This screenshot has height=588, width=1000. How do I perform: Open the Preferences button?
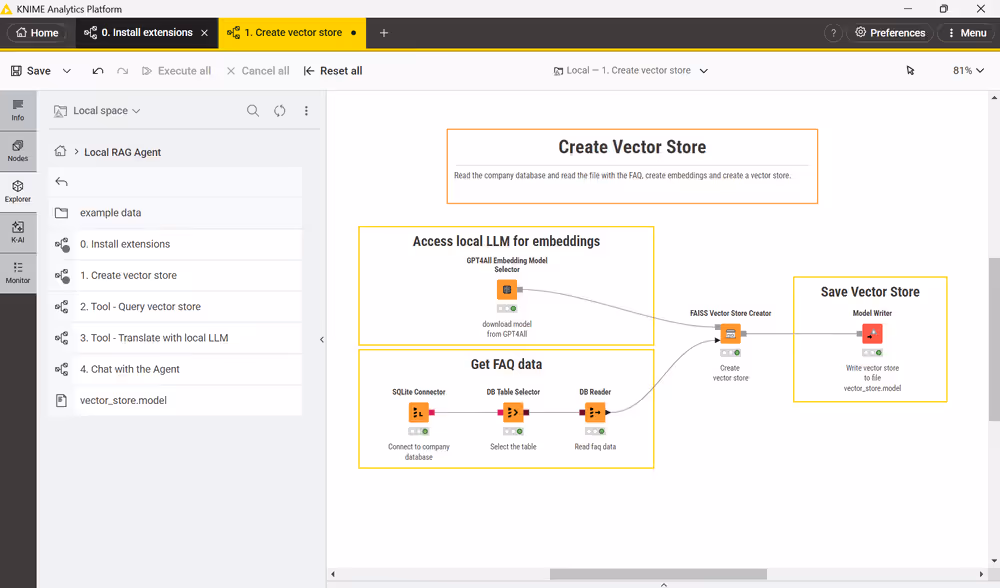coord(889,33)
